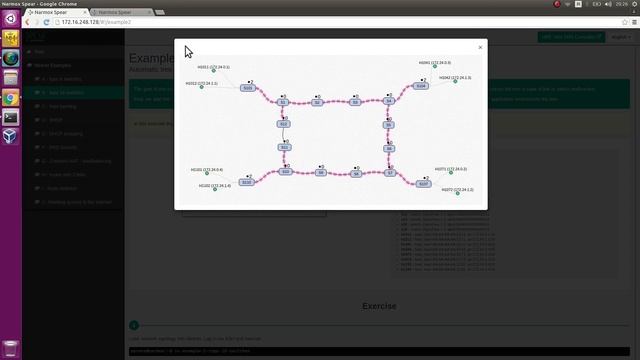Screen dimensions: 640x360
Task: Bookmark this page with the star
Action: coord(624,22)
